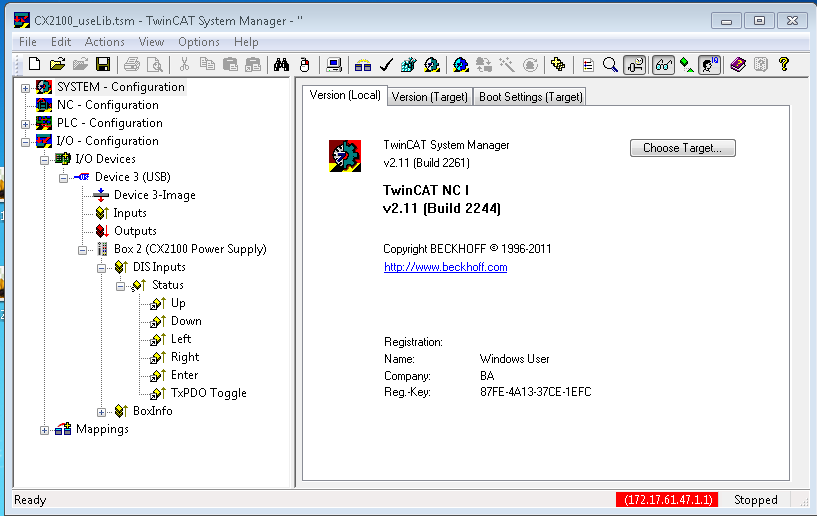Screen dimensions: 817x516
Task: Toggle the glasses show-sub-items button
Action: (664, 65)
